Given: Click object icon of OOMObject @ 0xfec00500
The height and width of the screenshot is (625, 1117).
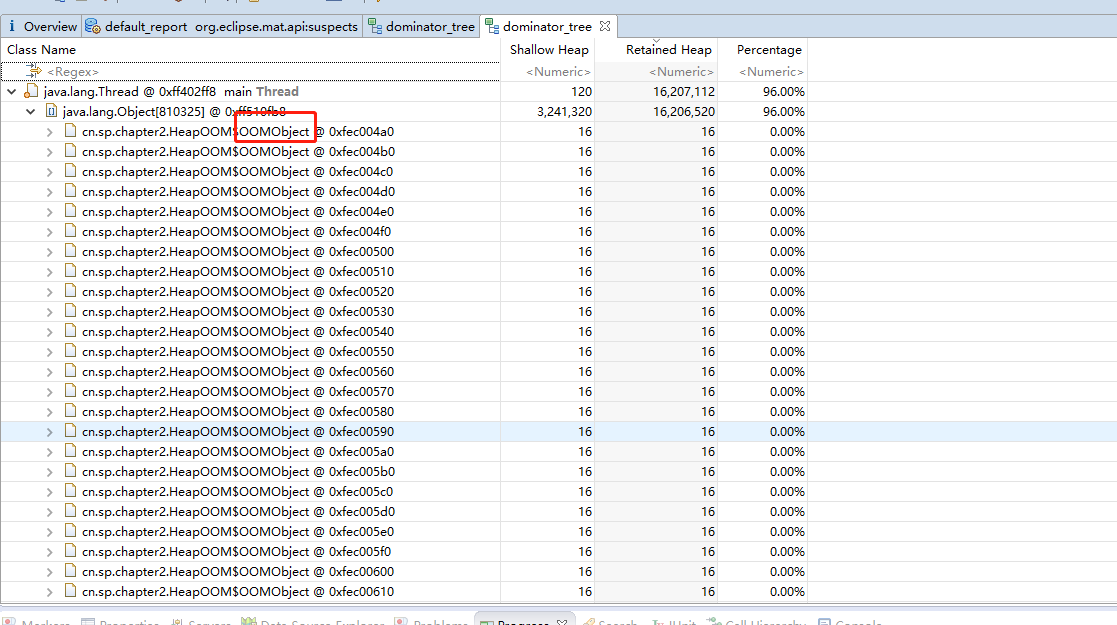Looking at the screenshot, I should (x=70, y=250).
